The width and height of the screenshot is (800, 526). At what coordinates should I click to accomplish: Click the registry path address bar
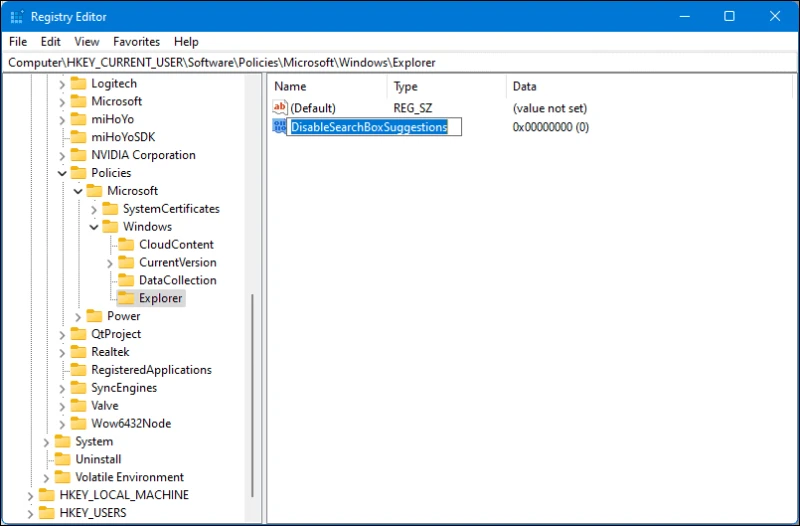pos(400,62)
